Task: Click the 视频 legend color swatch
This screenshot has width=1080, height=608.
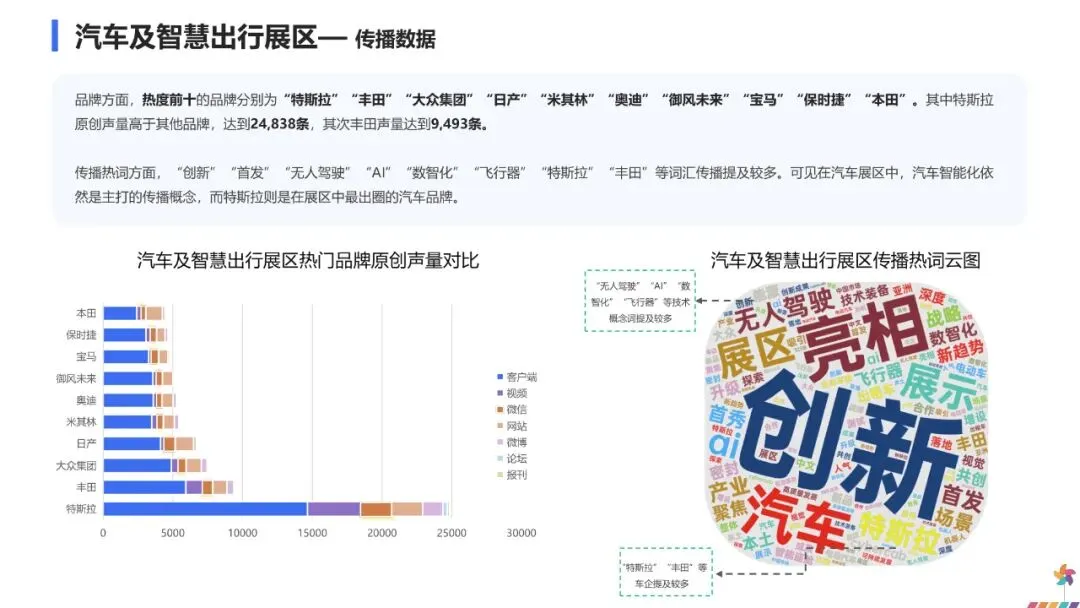Action: 500,393
